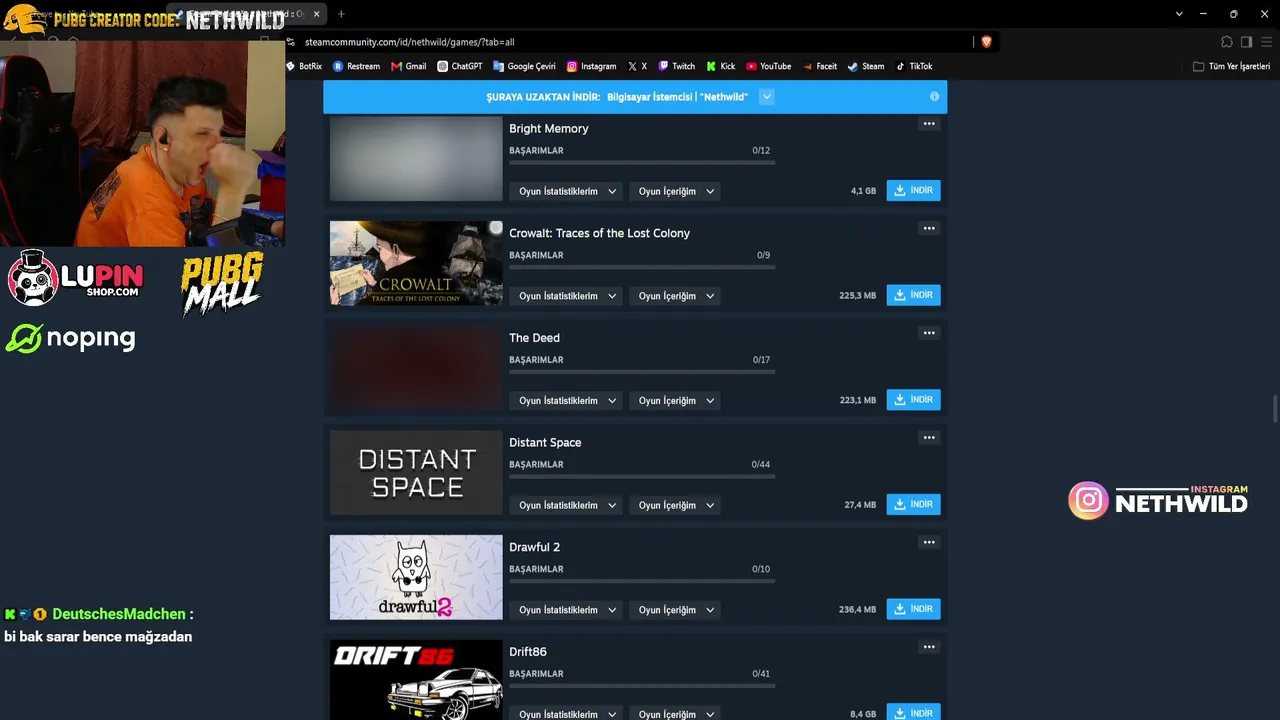The image size is (1280, 720).
Task: Open the three-dot menu for Crowalt
Action: point(929,229)
